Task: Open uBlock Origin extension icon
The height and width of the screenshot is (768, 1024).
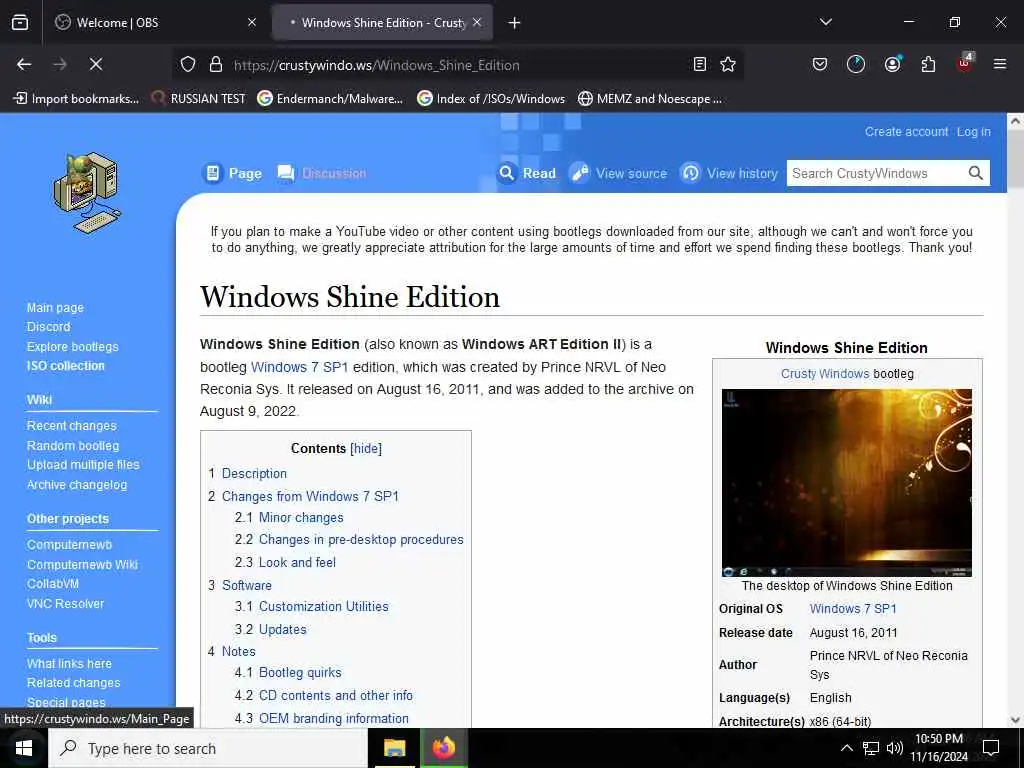Action: click(x=964, y=63)
